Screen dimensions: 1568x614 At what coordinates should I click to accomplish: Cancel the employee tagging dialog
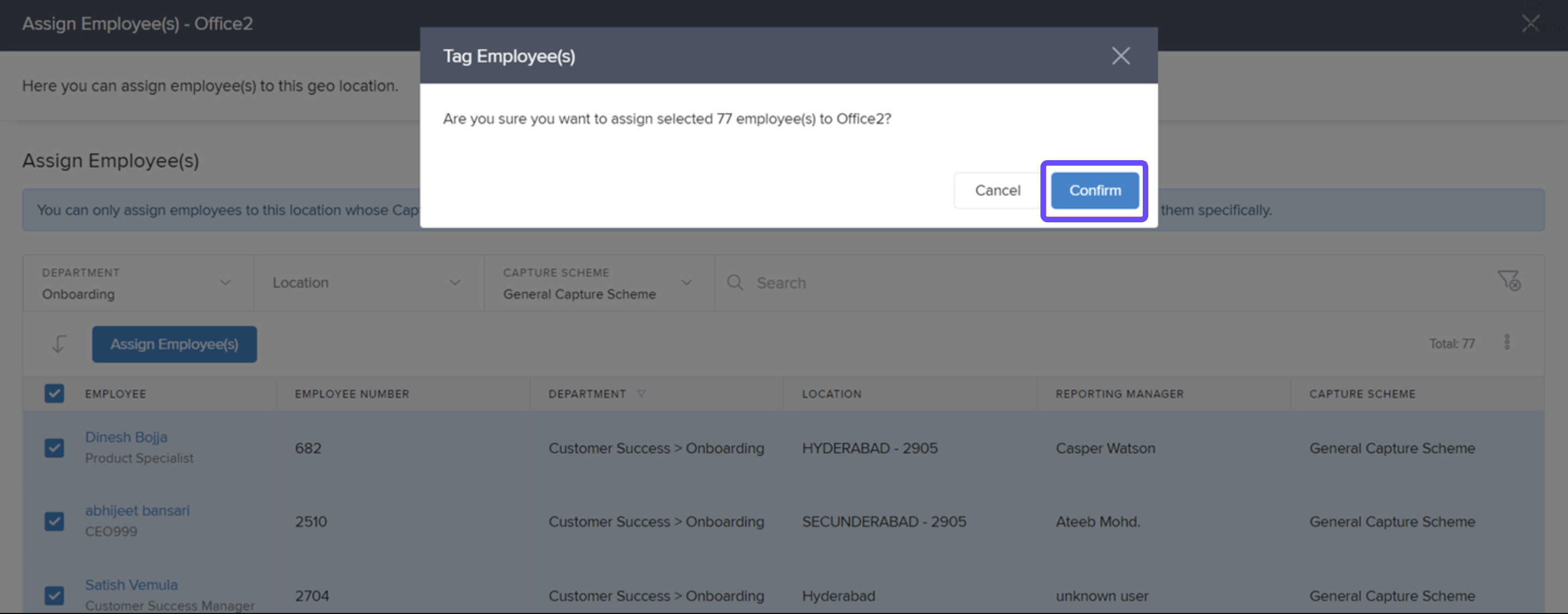pos(997,191)
